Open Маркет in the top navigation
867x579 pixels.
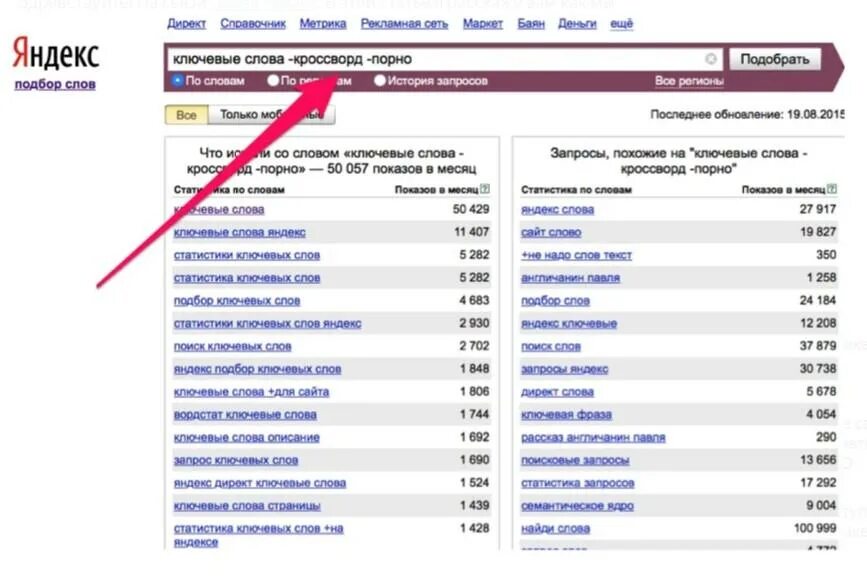click(483, 24)
